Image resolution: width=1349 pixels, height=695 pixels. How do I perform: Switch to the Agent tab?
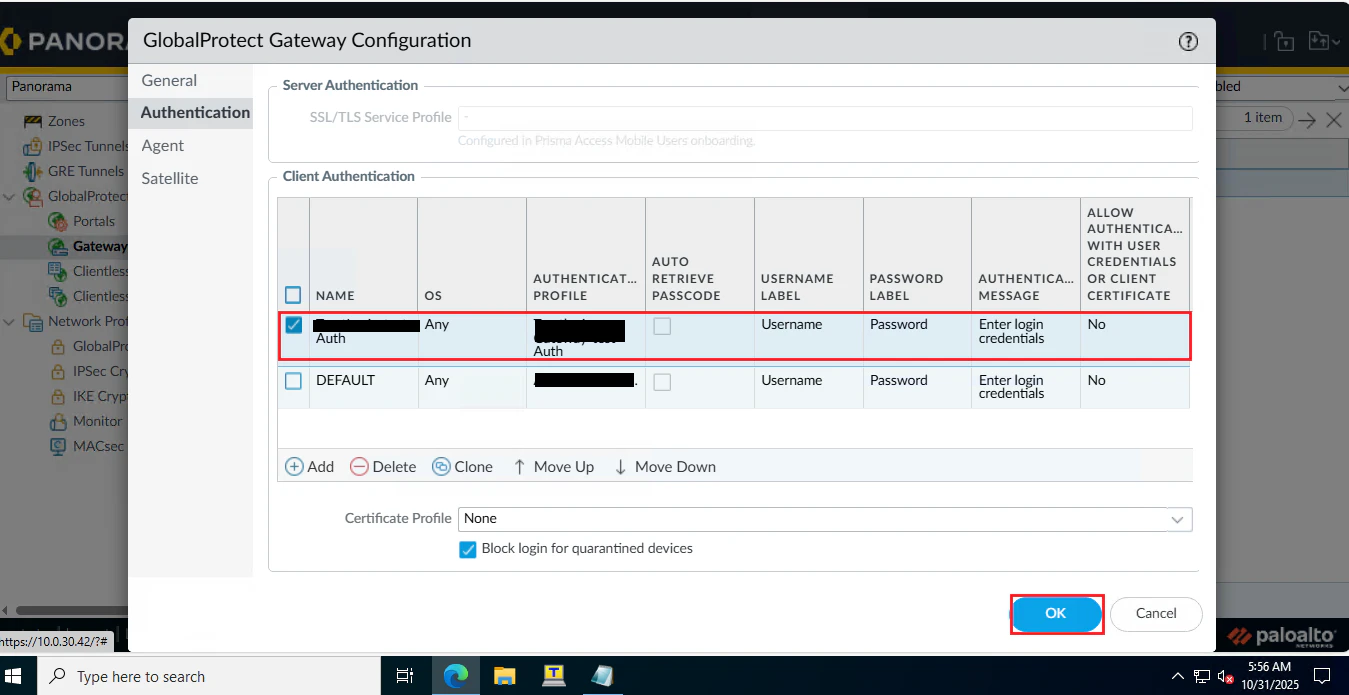click(x=163, y=145)
